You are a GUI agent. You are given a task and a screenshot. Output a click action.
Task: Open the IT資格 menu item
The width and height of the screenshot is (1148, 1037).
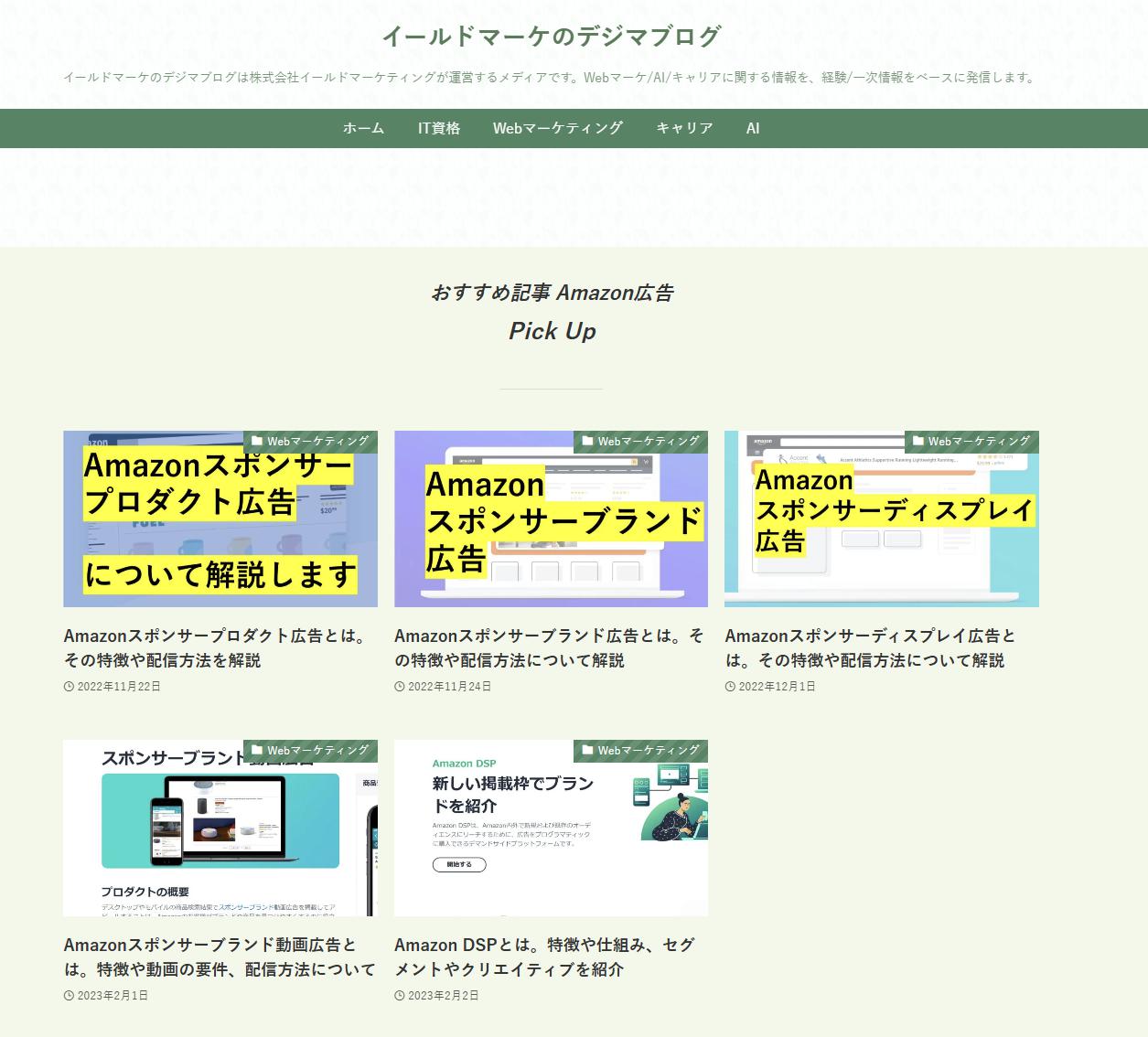(439, 128)
